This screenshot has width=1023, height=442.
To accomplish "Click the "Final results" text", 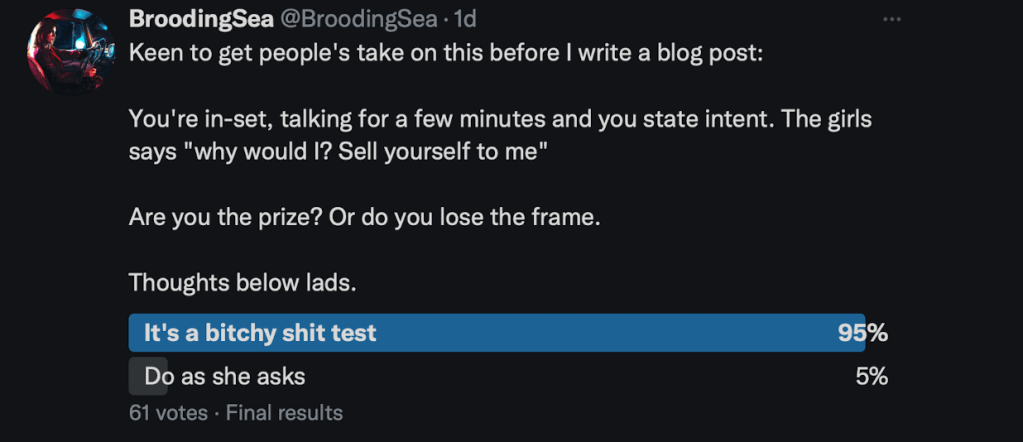I will [x=284, y=412].
